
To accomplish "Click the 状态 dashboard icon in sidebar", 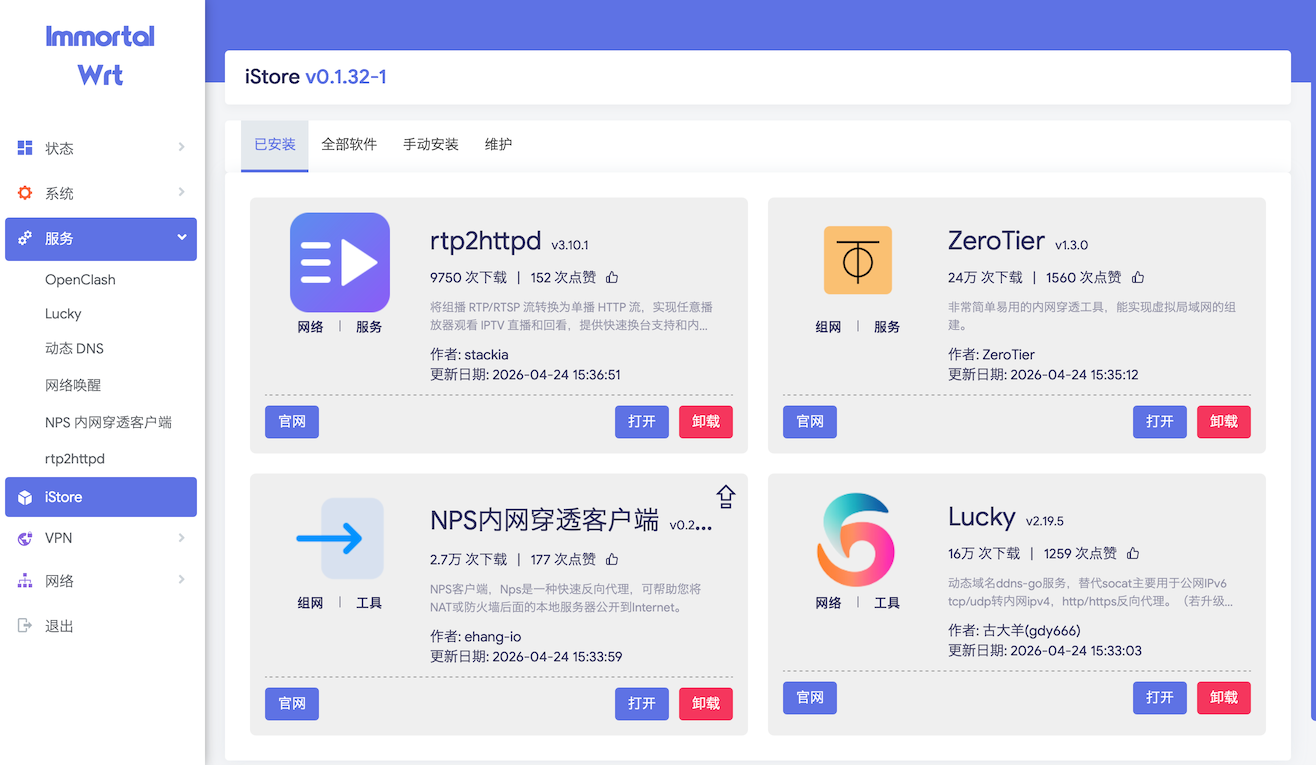I will pyautogui.click(x=25, y=148).
